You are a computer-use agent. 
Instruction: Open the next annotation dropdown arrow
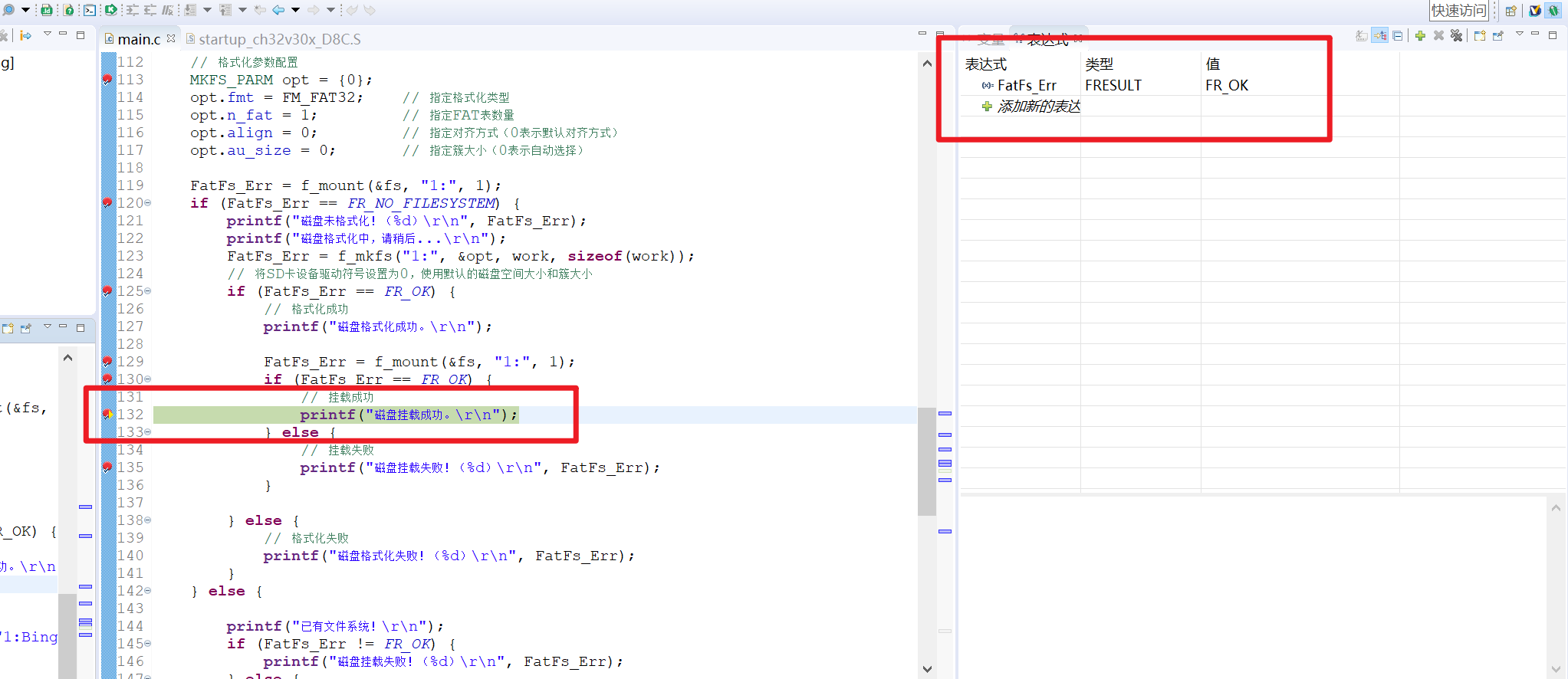tap(207, 10)
